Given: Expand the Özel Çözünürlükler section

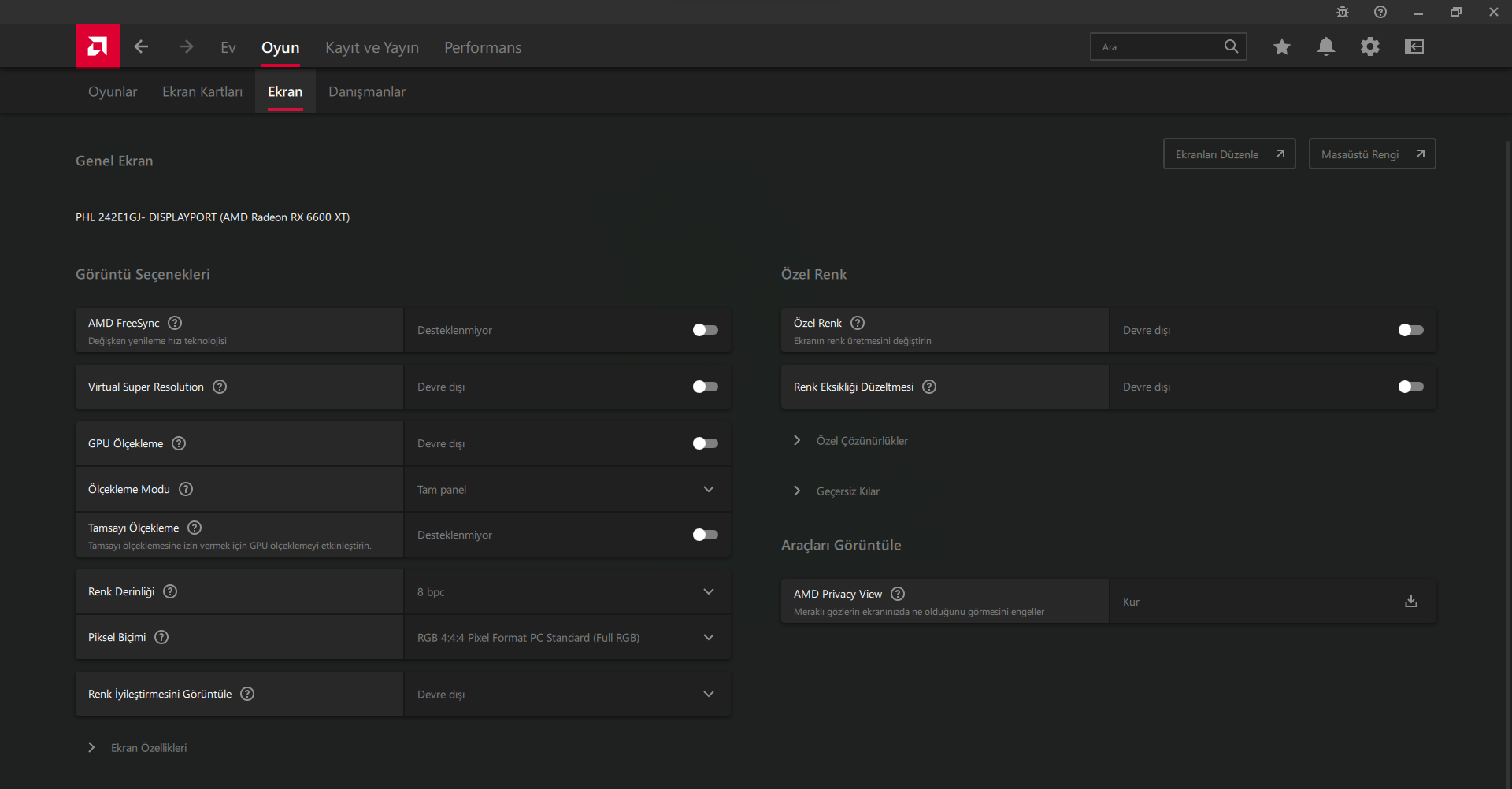Looking at the screenshot, I should (862, 441).
